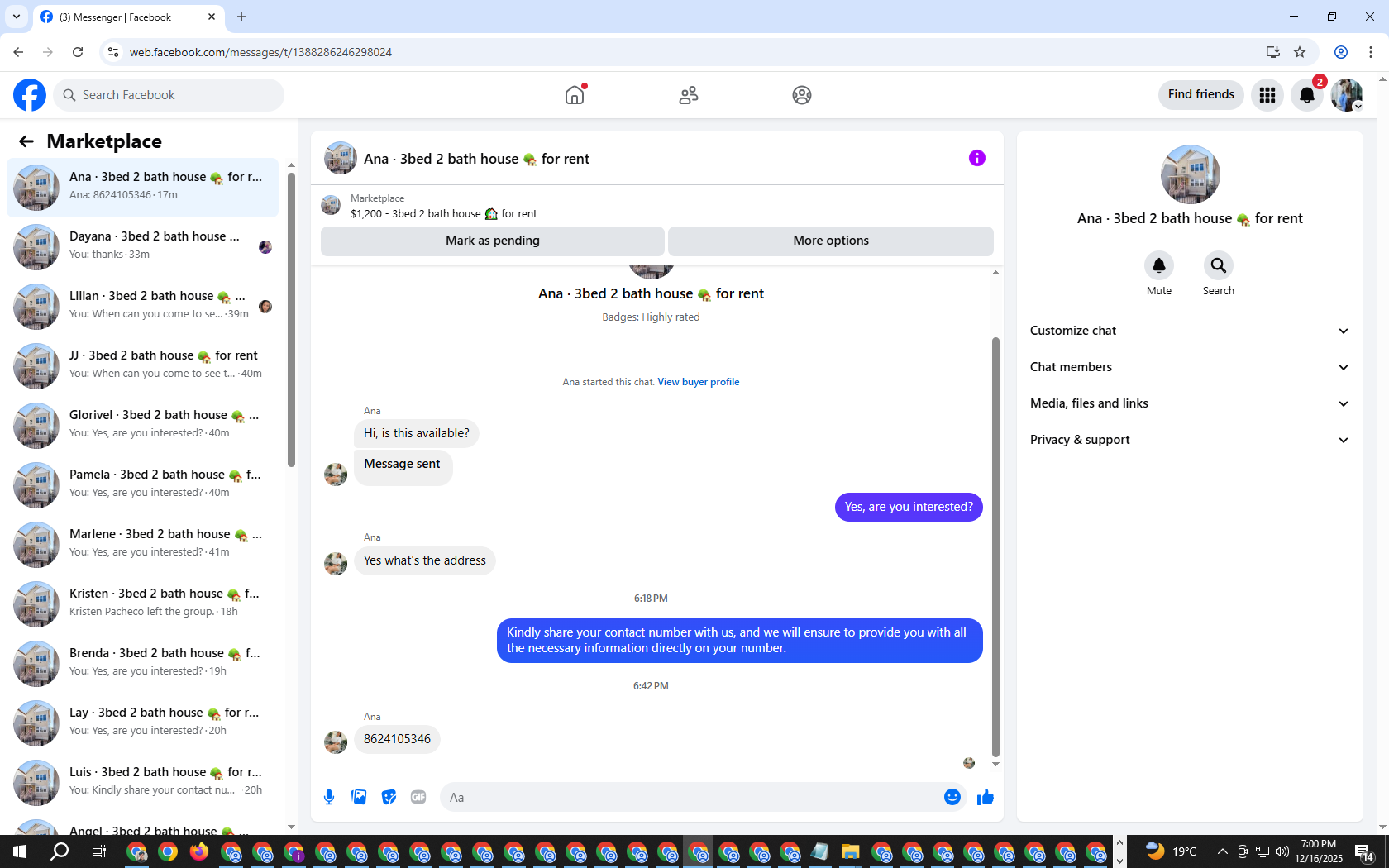This screenshot has width=1389, height=868.
Task: Open the Friends icon in top navigation
Action: pos(689,95)
